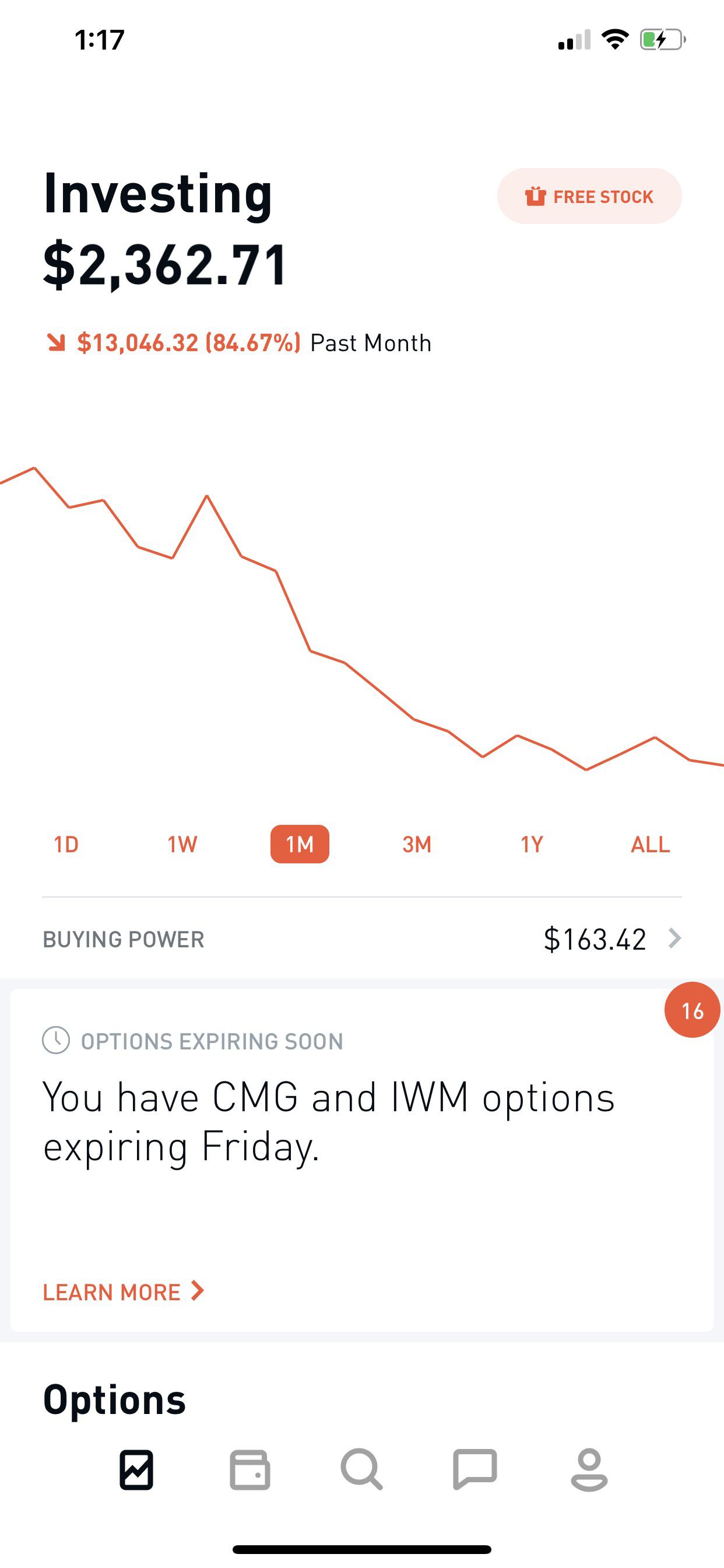Open the Buying Power row
The height and width of the screenshot is (1568, 724).
click(362, 939)
